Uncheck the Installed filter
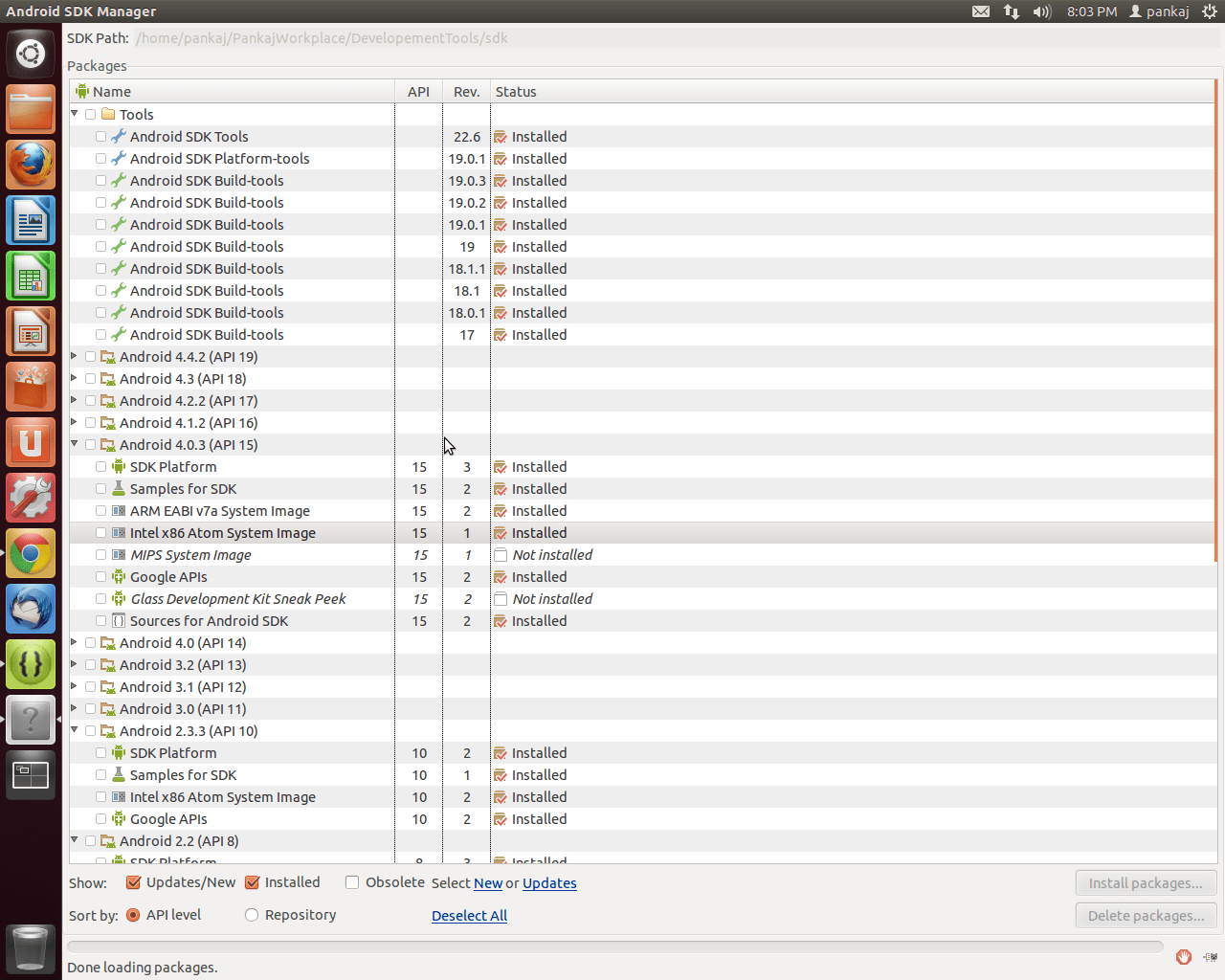1225x980 pixels. pyautogui.click(x=253, y=882)
